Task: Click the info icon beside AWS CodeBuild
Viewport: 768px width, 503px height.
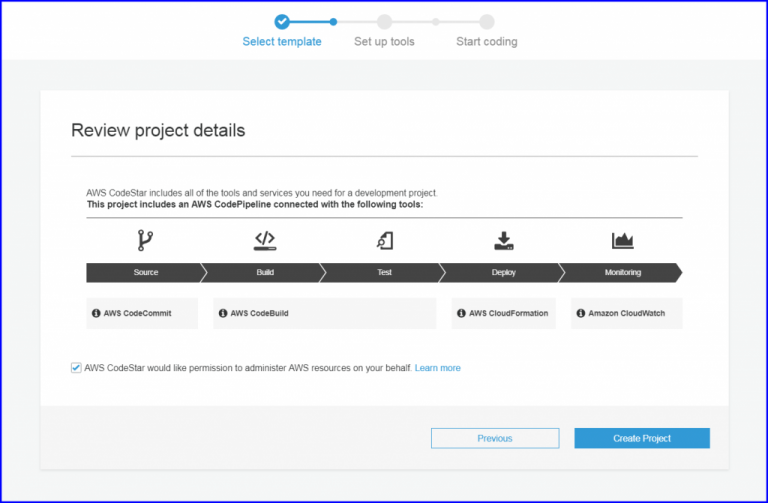Action: 223,313
